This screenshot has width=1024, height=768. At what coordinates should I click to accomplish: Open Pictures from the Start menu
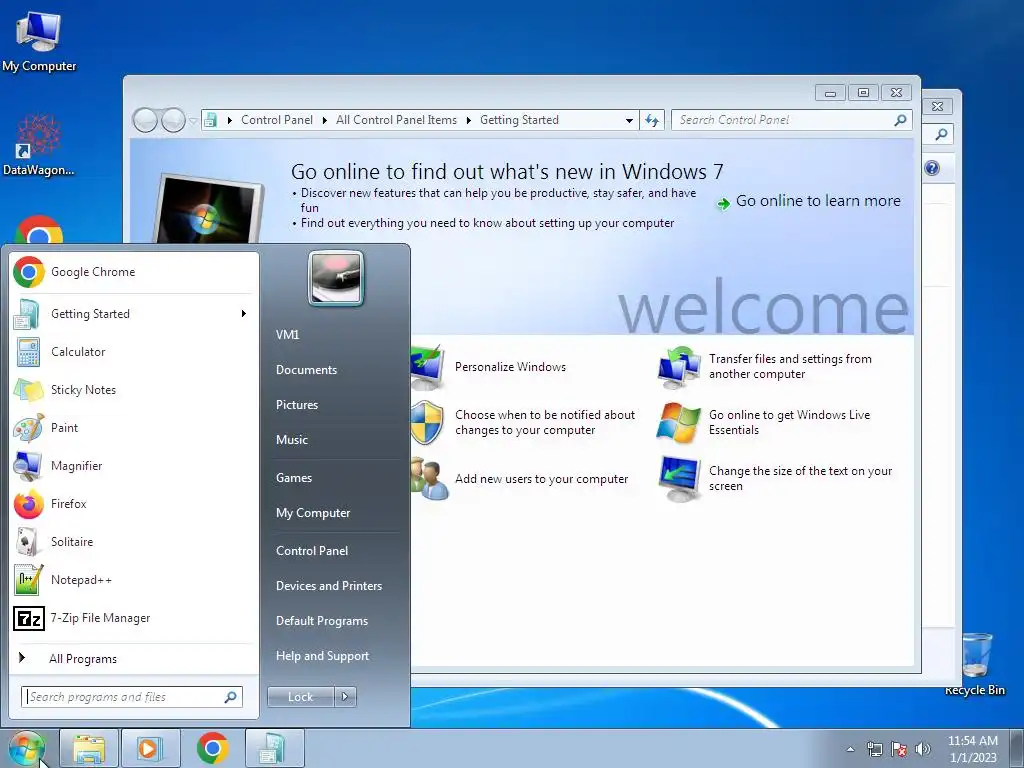334,405
